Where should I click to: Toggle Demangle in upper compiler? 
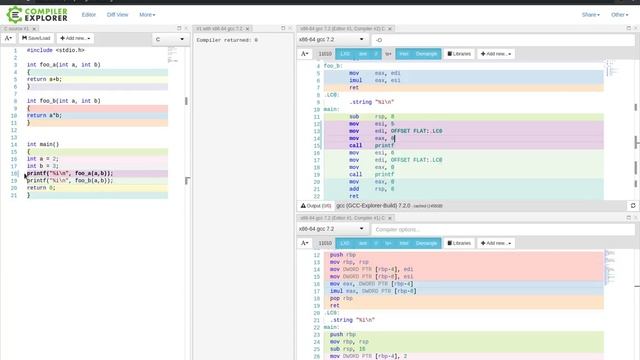427,54
